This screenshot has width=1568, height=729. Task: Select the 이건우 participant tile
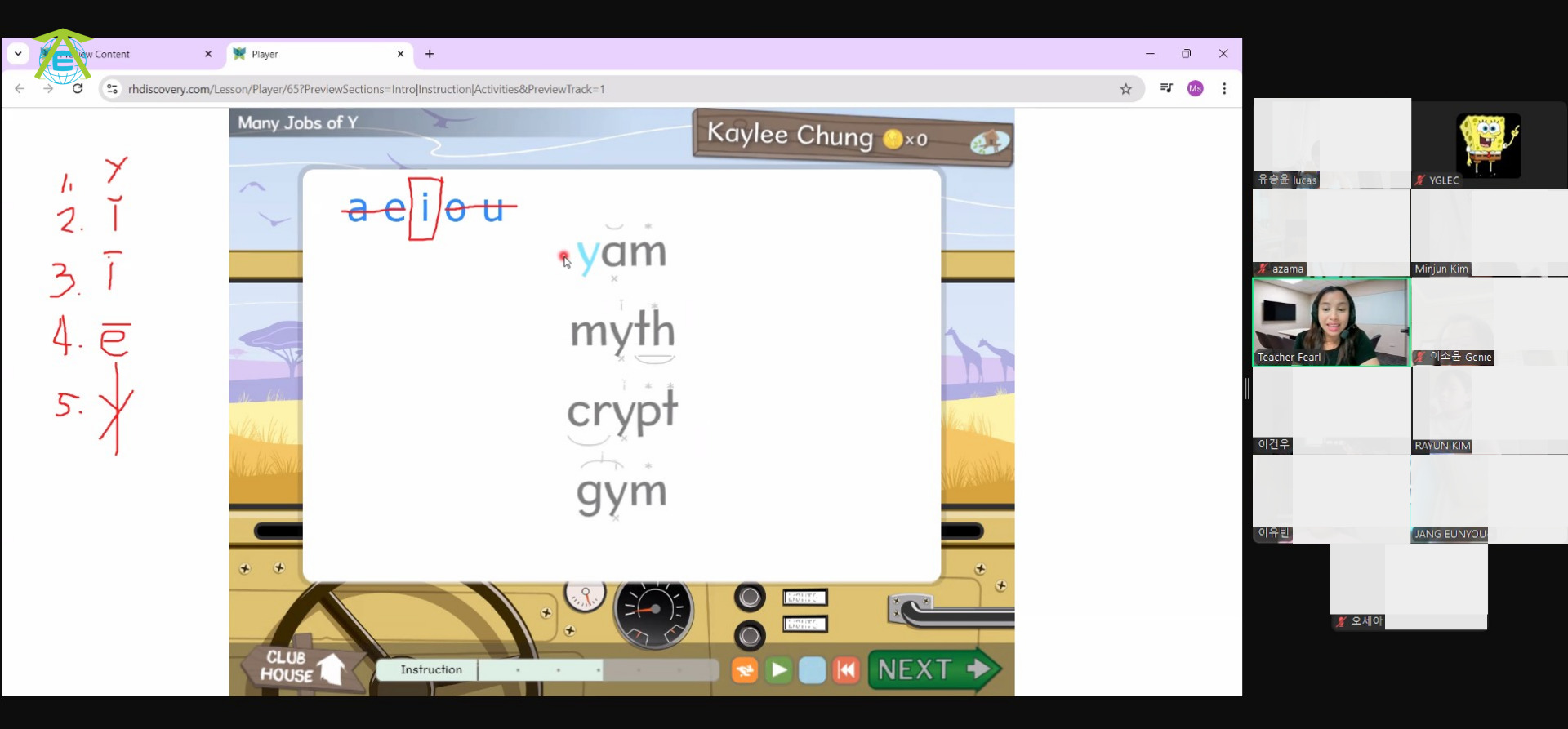coord(1332,411)
